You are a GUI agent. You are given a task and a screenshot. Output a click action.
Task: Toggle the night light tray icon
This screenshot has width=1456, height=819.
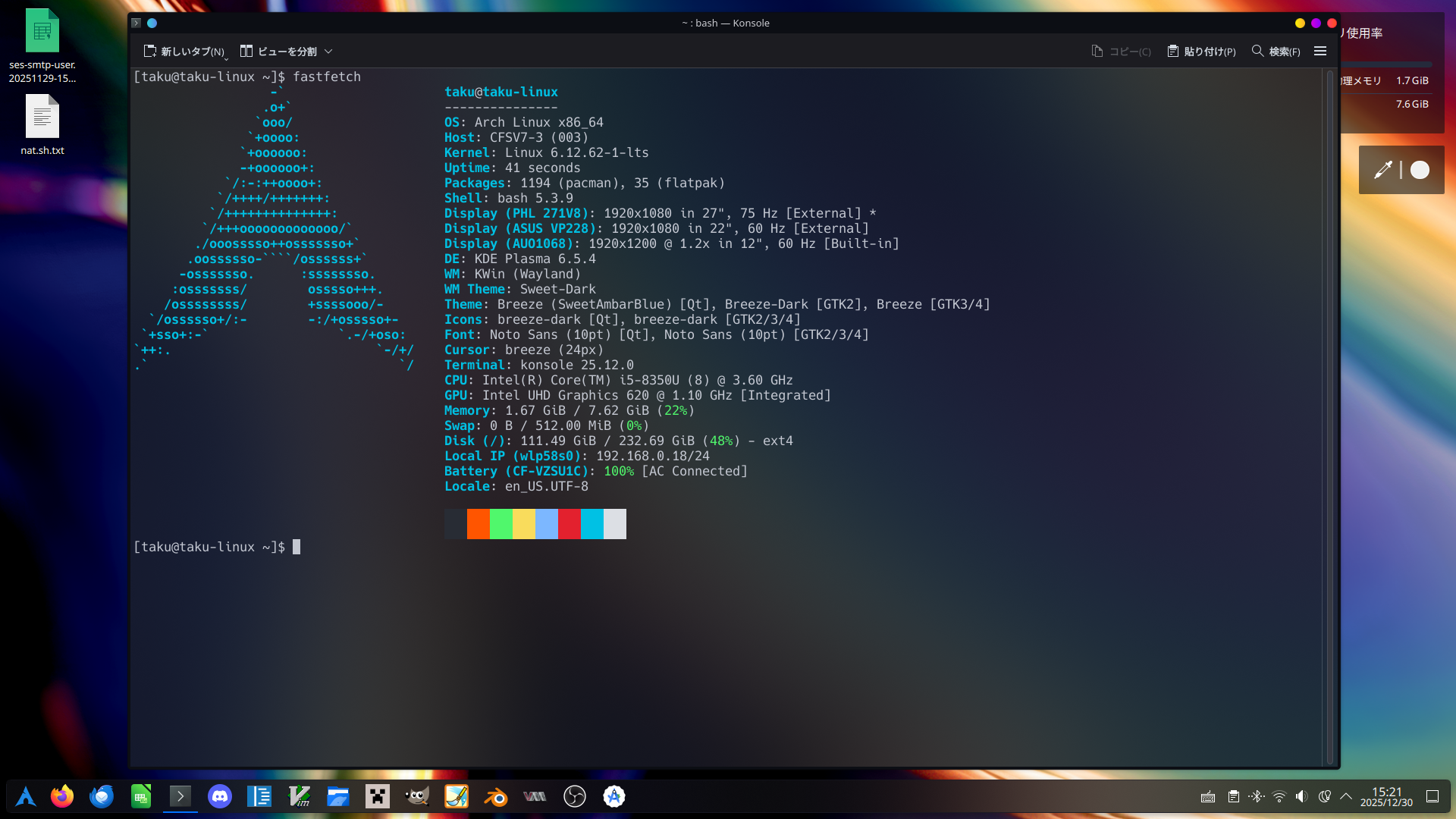1325,796
